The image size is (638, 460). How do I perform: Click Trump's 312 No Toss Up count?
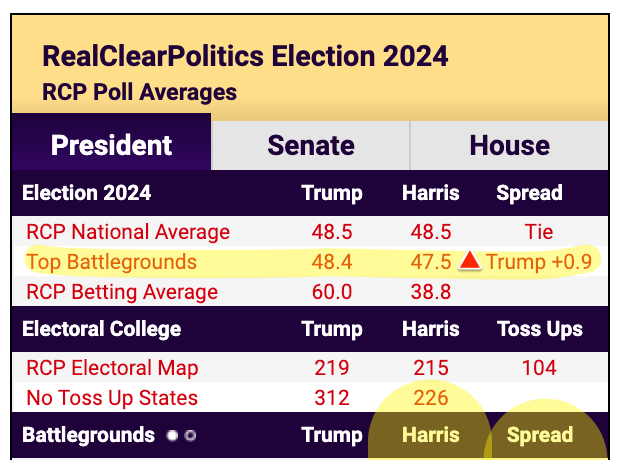click(332, 398)
